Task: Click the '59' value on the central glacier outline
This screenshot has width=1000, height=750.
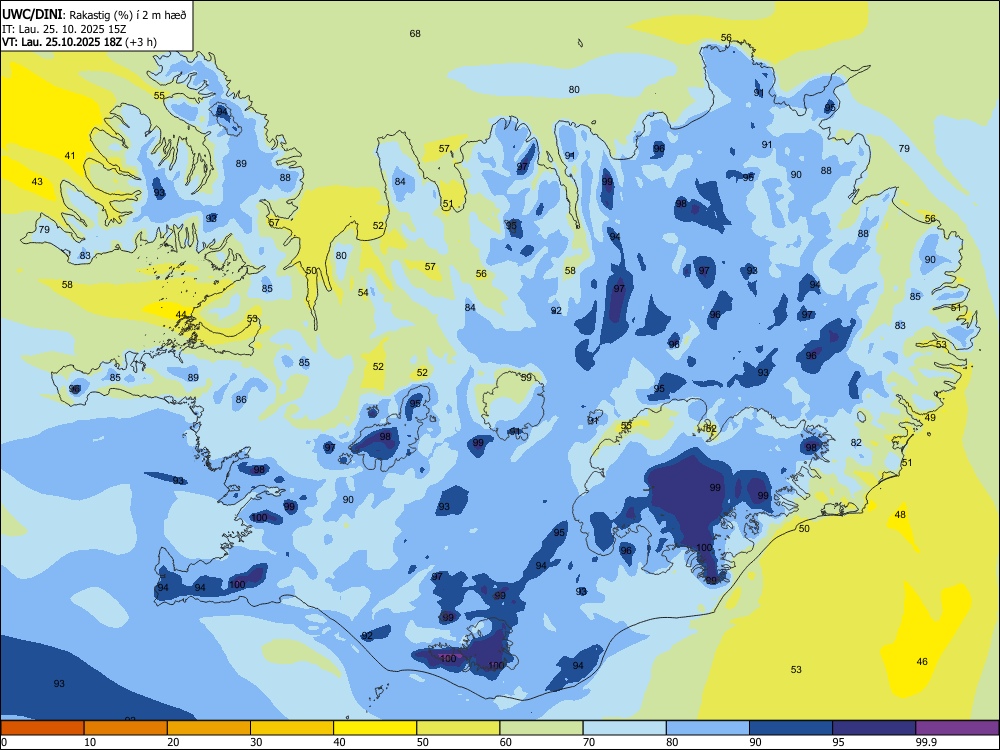Action: coord(526,378)
